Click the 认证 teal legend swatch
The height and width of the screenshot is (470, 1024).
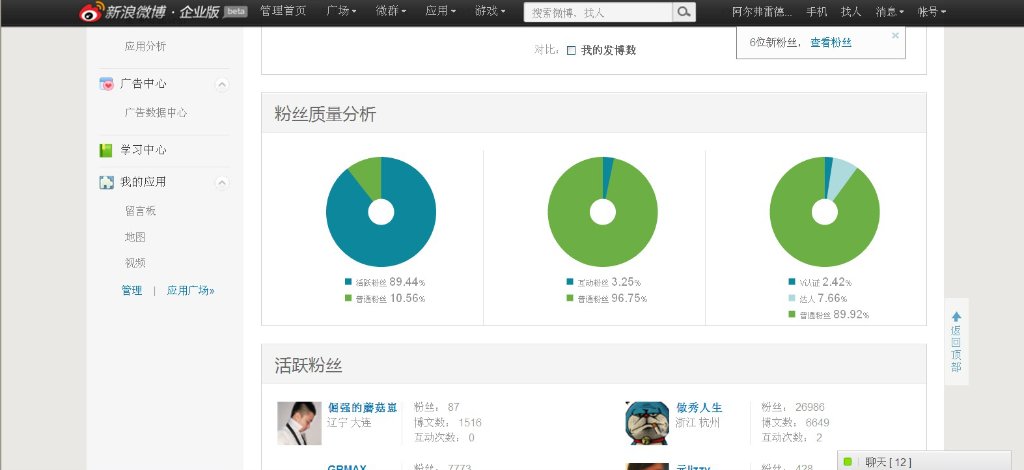792,282
